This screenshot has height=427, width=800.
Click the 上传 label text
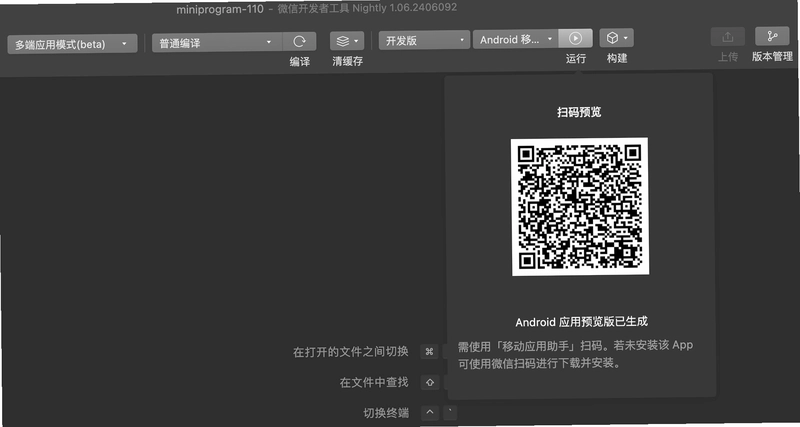[728, 57]
